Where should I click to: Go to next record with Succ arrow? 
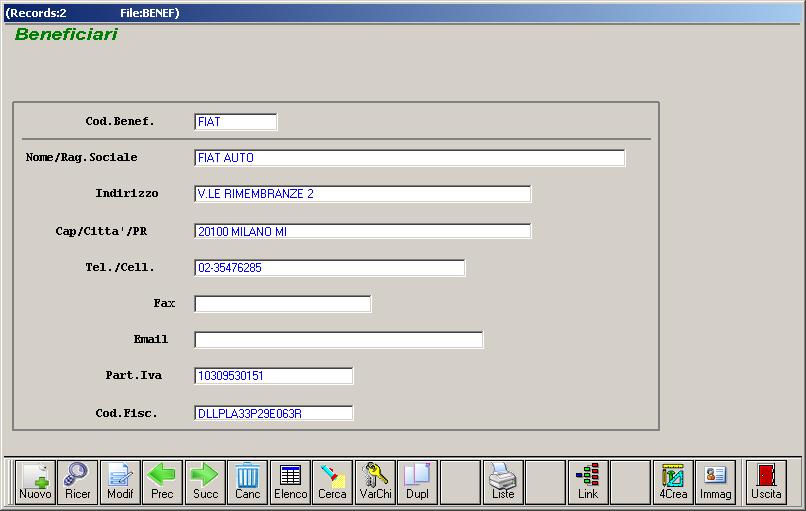205,482
